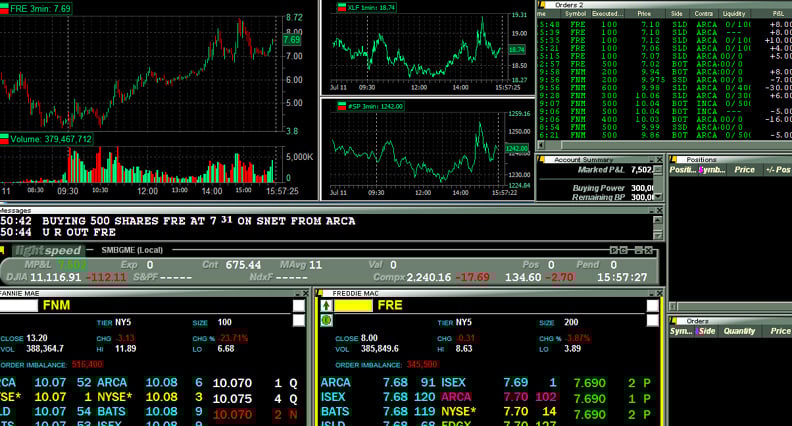792x426 pixels.
Task: Click the Freddie Mac window title icon
Action: click(319, 293)
